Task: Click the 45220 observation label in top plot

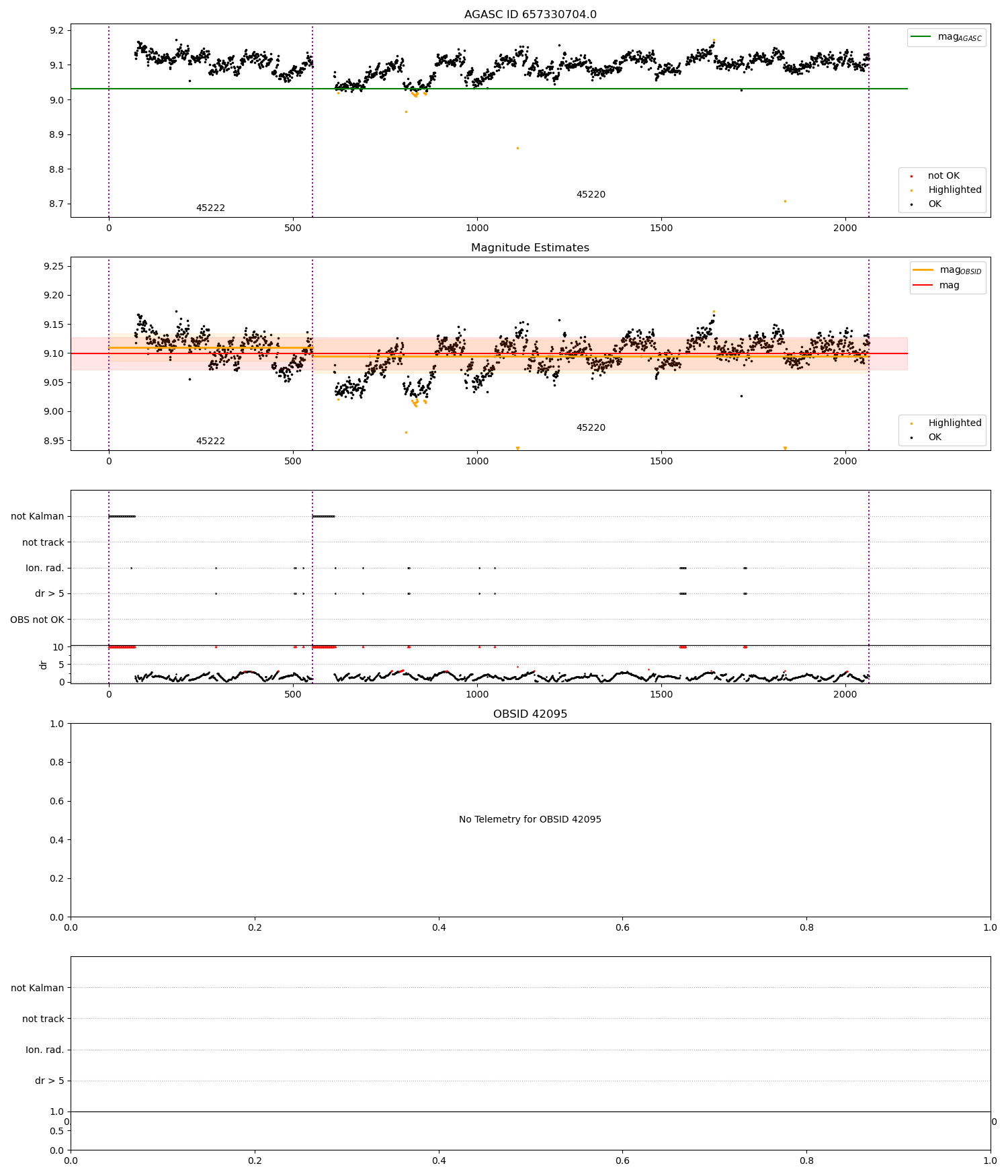Action: pyautogui.click(x=591, y=195)
